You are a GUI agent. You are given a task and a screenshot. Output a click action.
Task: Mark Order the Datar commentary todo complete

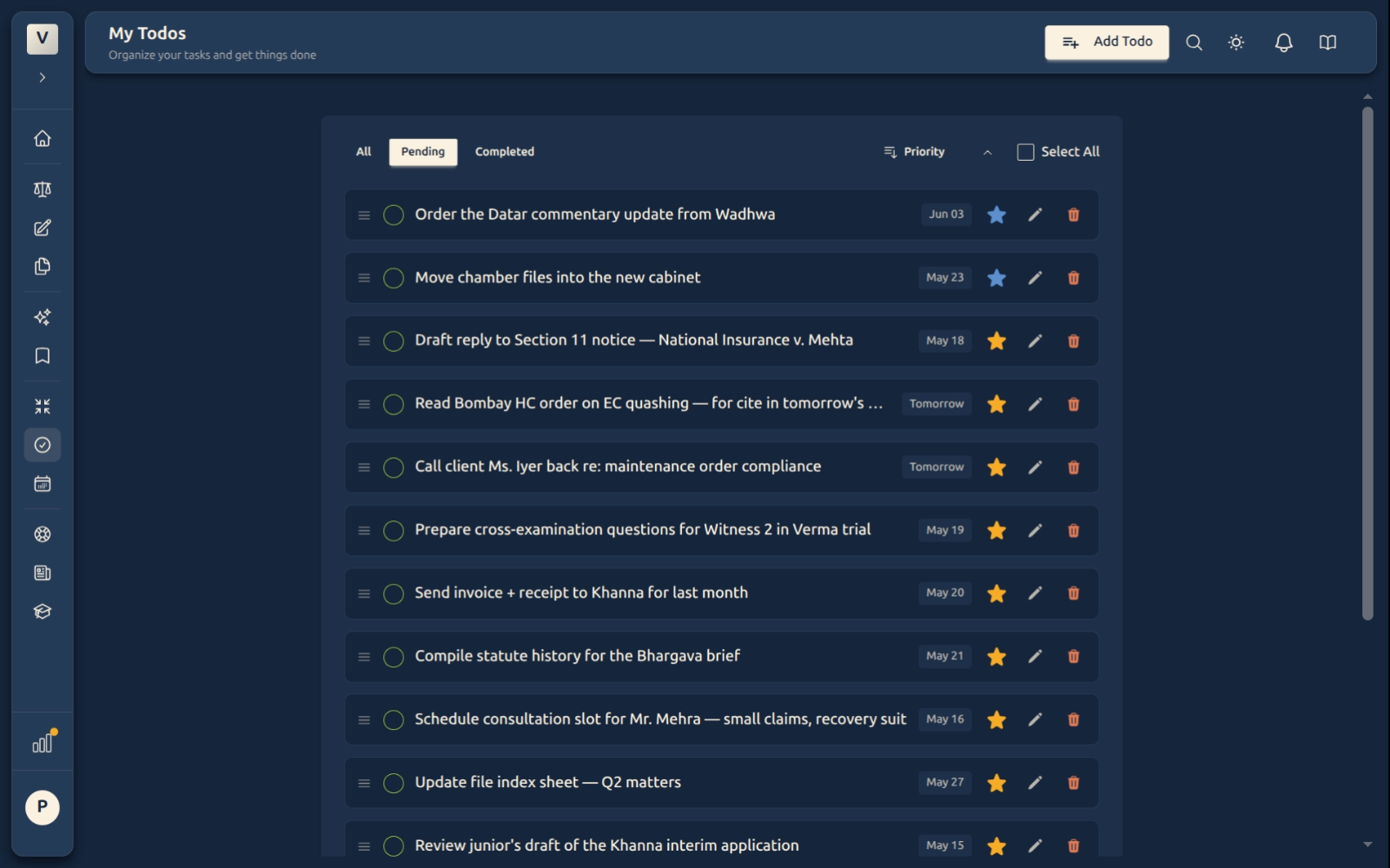pyautogui.click(x=394, y=215)
